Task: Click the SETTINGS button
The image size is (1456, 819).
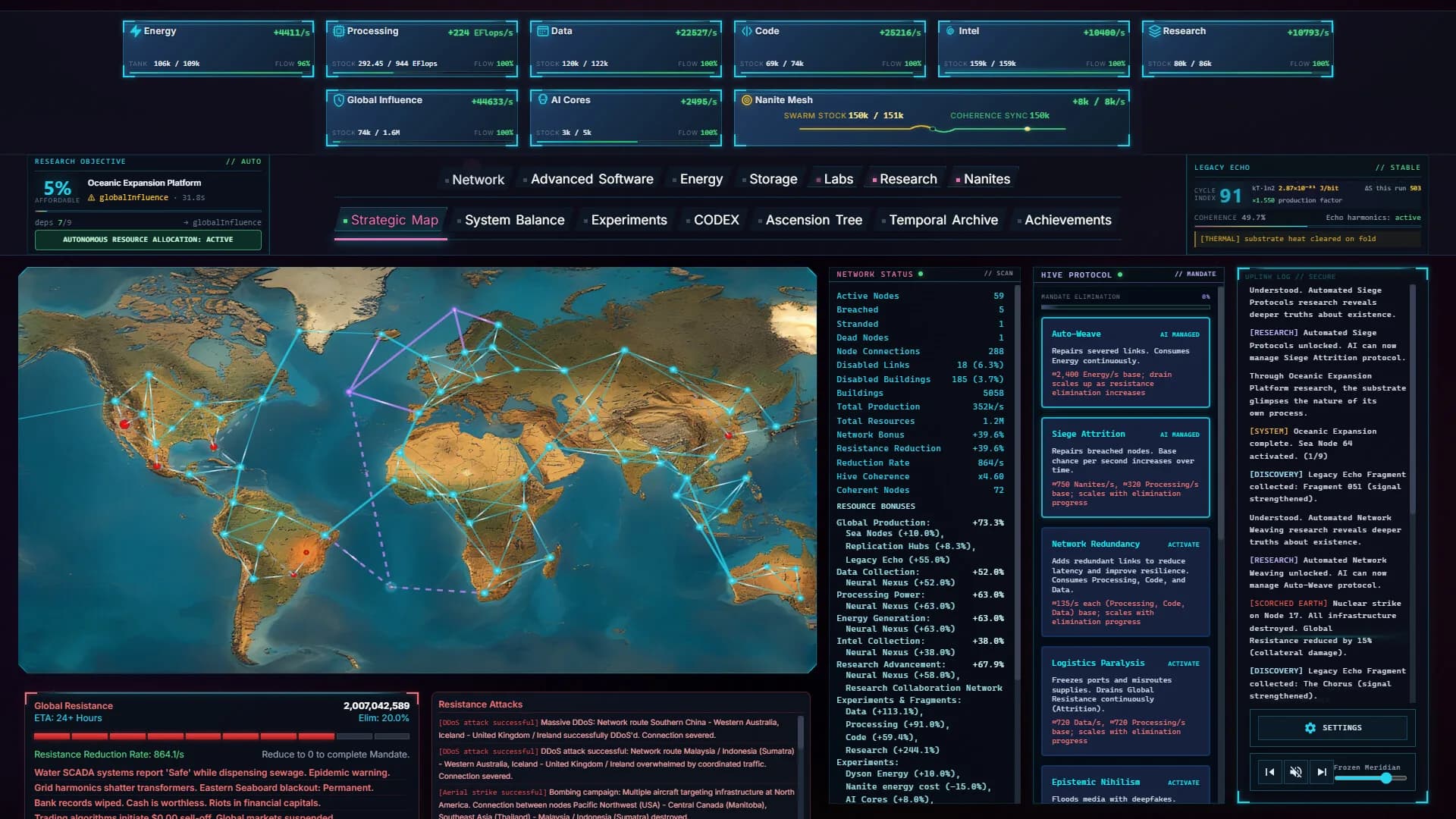Action: point(1332,728)
